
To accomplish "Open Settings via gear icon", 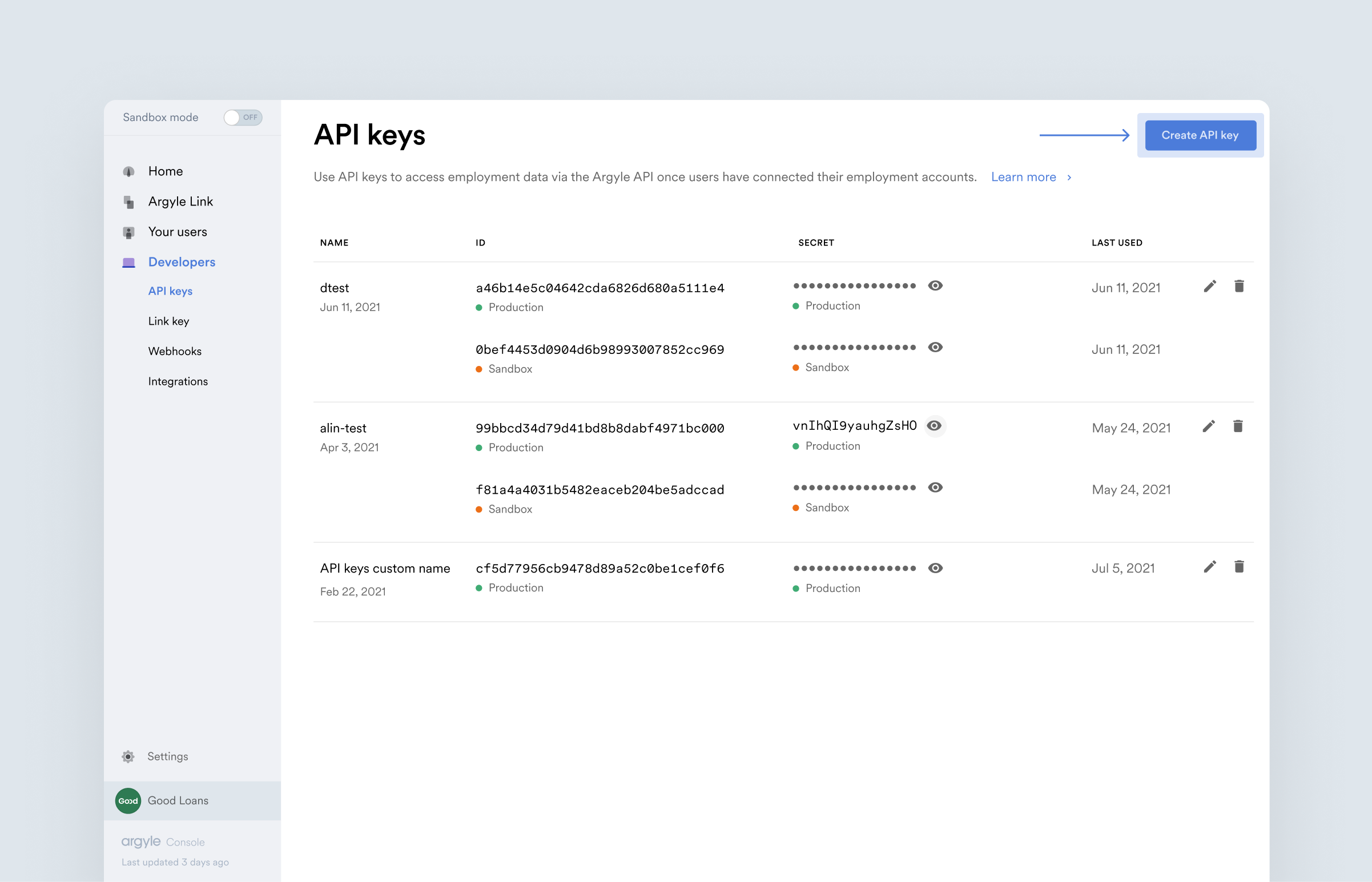I will (x=128, y=756).
